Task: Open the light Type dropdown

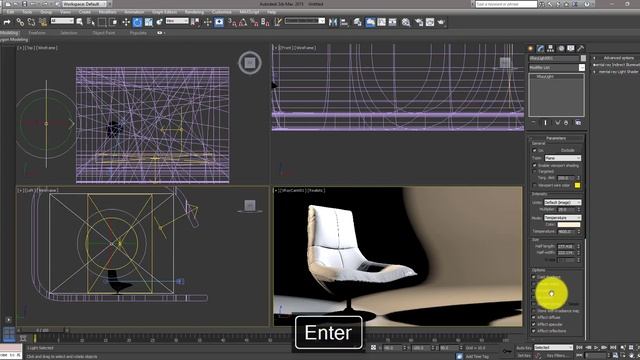Action: coord(563,158)
